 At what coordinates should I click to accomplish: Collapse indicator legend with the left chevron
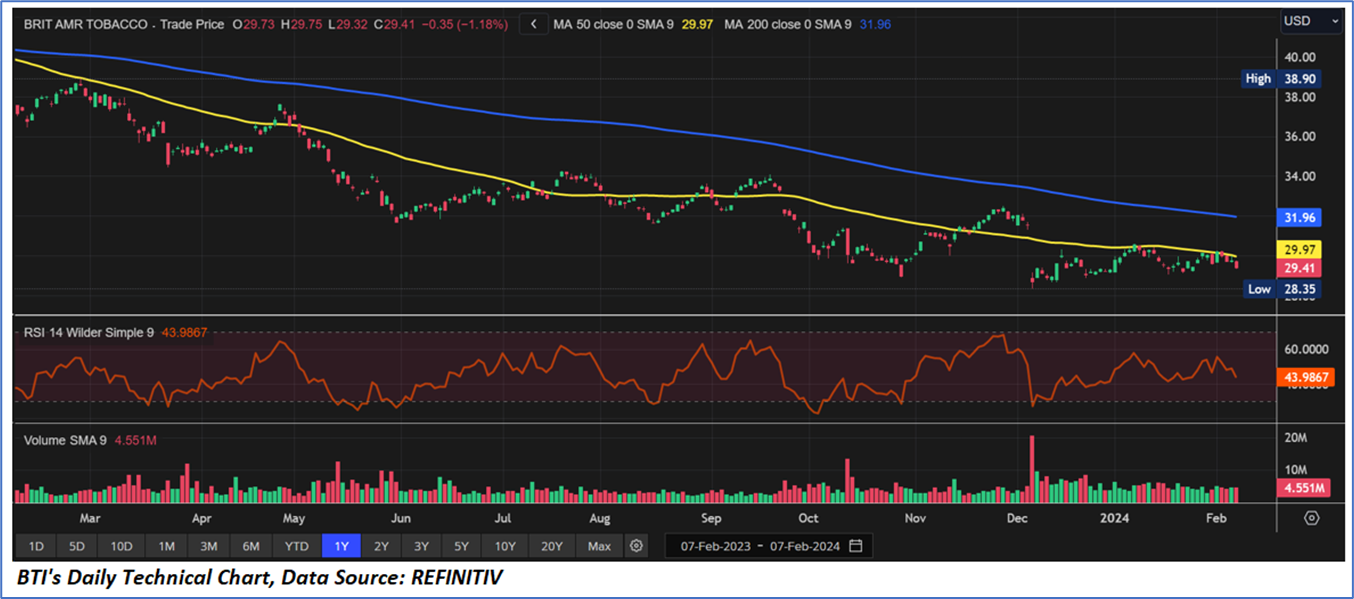coord(535,23)
